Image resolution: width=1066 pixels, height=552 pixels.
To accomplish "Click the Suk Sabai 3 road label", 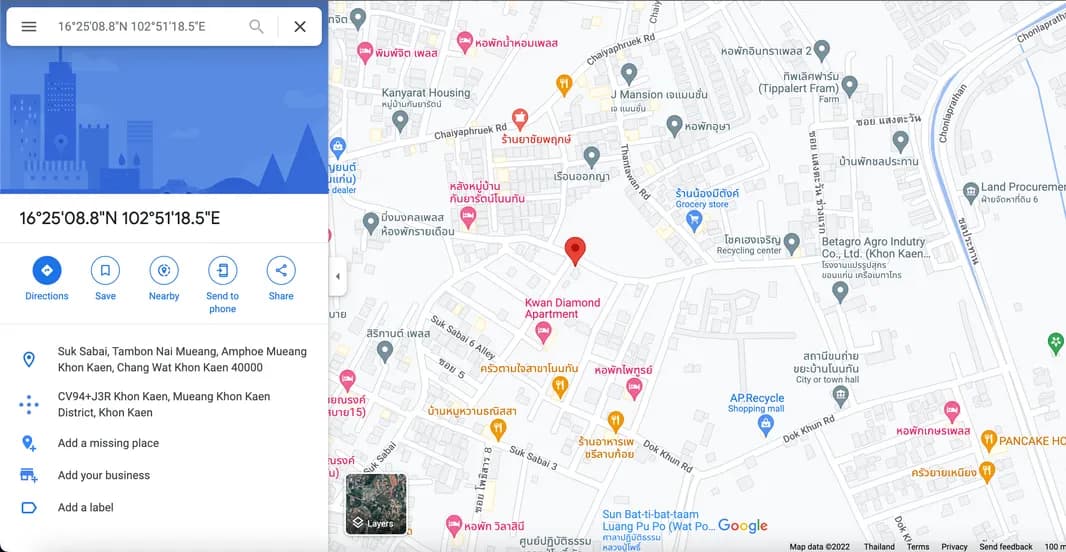I will (x=534, y=460).
